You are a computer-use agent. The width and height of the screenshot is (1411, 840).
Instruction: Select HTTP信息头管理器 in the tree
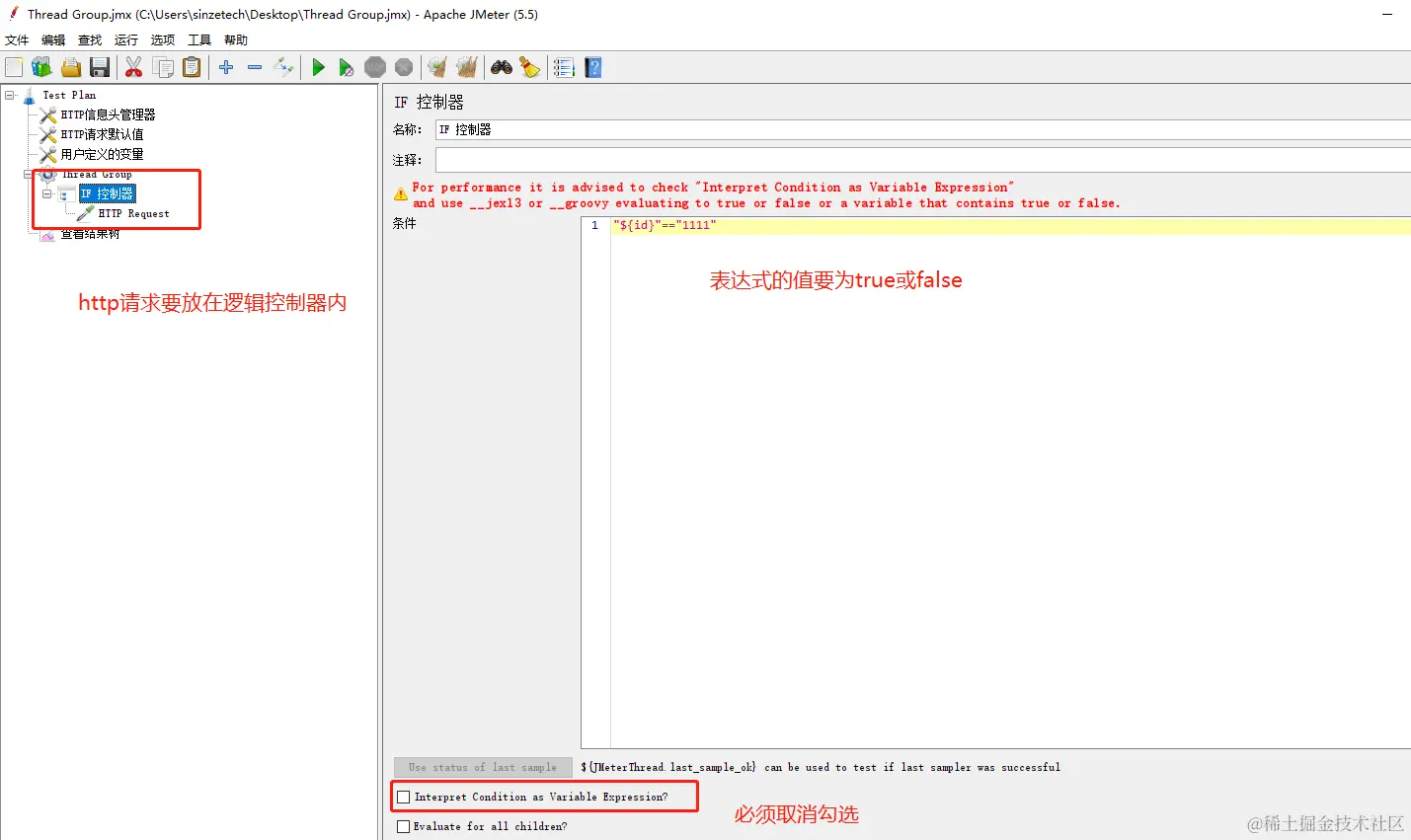108,115
